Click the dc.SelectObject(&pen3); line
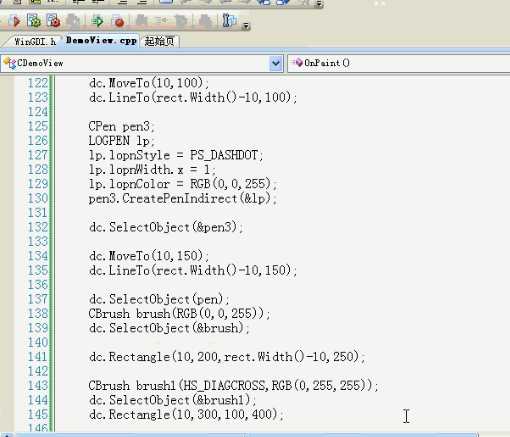The image size is (510, 437). point(166,227)
